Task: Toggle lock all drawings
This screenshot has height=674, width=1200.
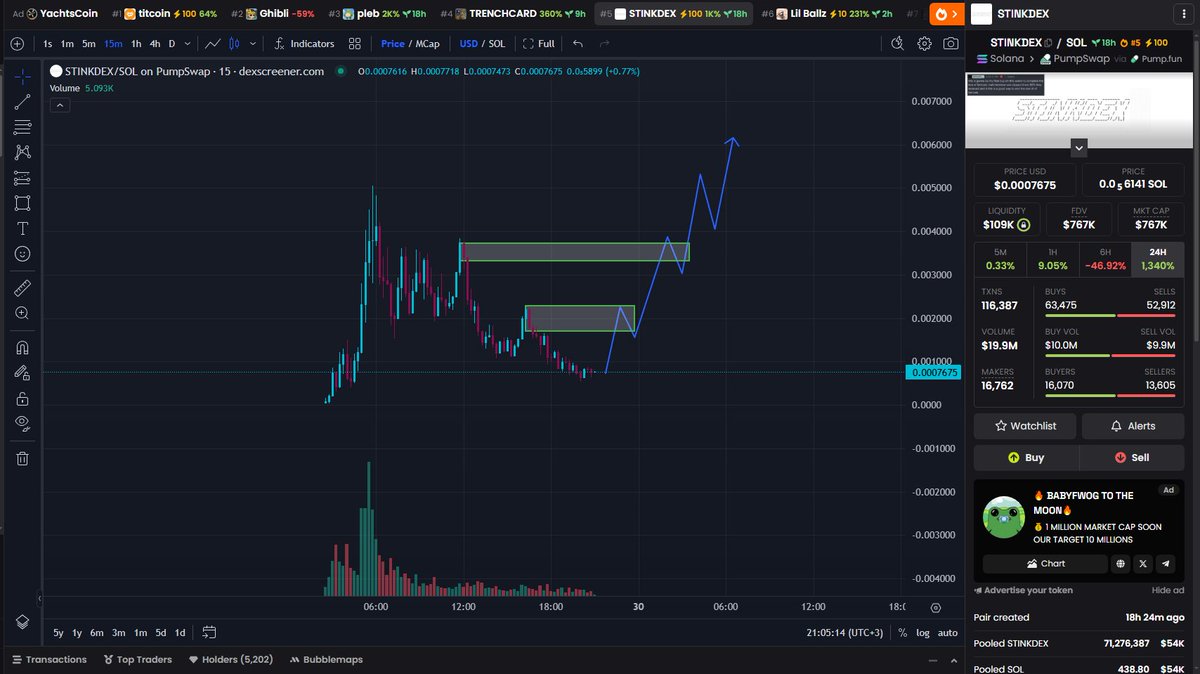Action: 22,398
